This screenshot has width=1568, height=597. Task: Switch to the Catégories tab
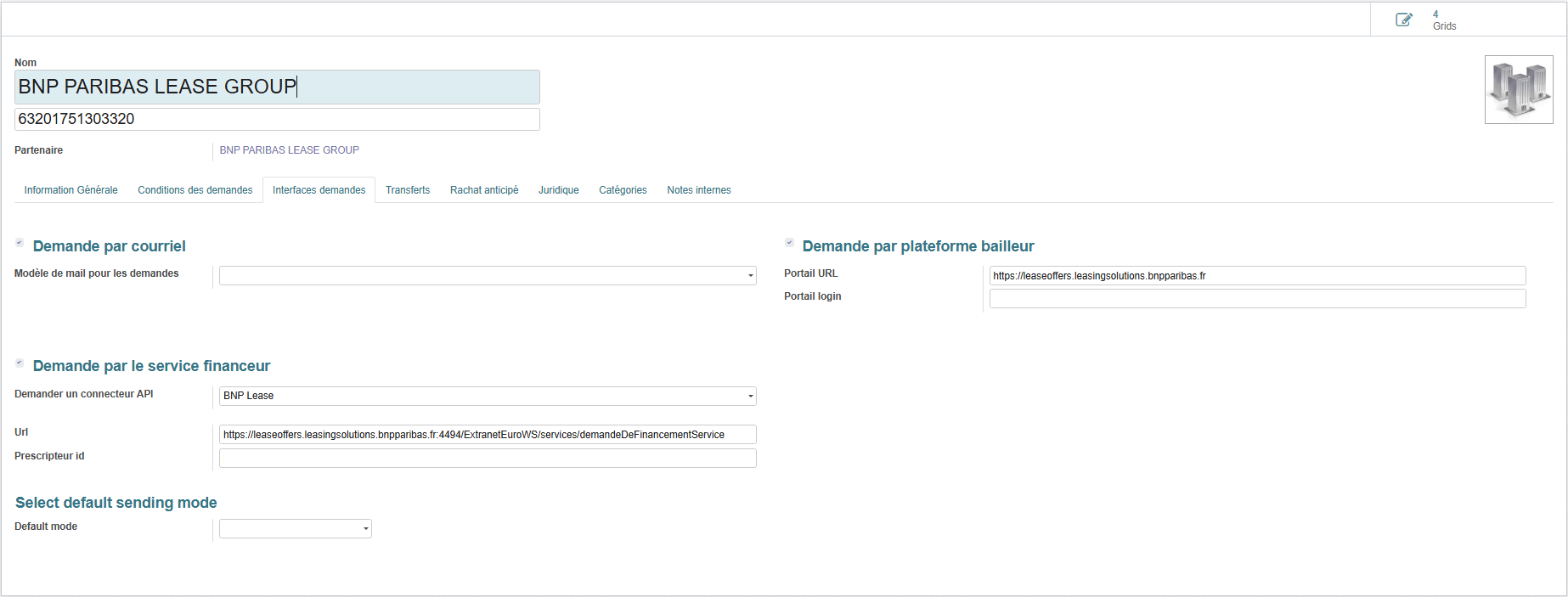[x=623, y=190]
